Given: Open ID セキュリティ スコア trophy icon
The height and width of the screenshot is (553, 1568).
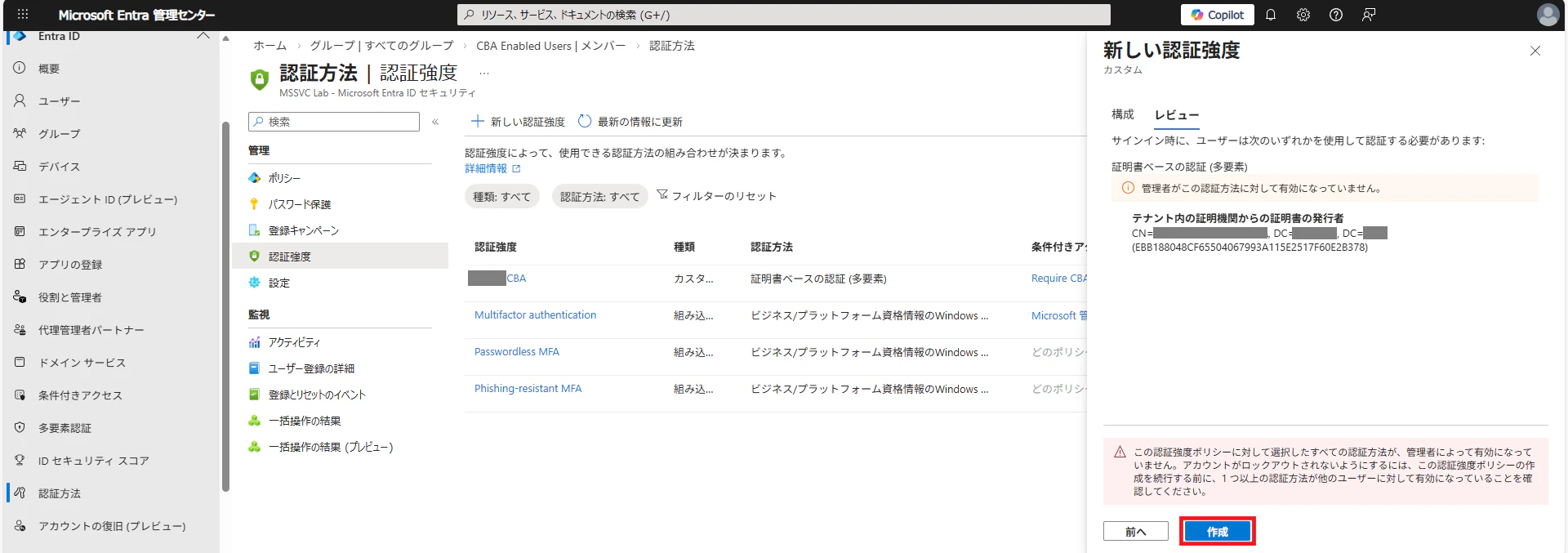Looking at the screenshot, I should [20, 460].
